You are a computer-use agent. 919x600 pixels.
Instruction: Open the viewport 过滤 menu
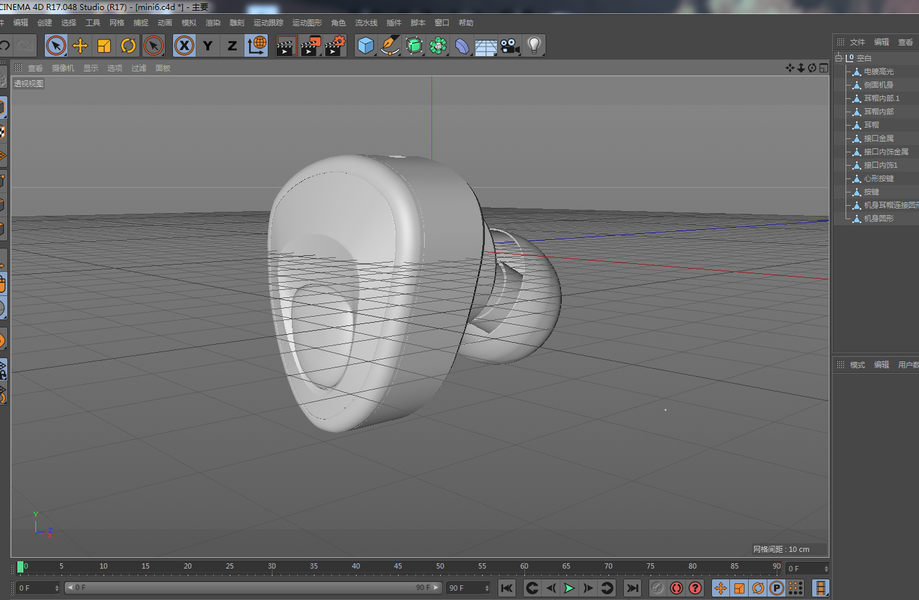point(139,69)
